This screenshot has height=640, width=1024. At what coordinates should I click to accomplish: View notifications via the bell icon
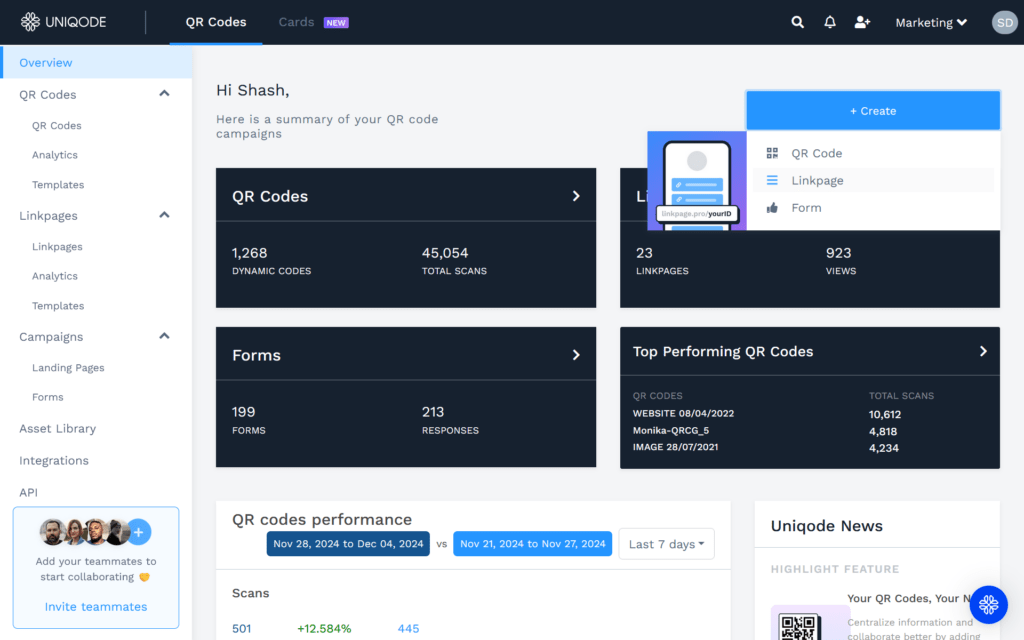(830, 21)
